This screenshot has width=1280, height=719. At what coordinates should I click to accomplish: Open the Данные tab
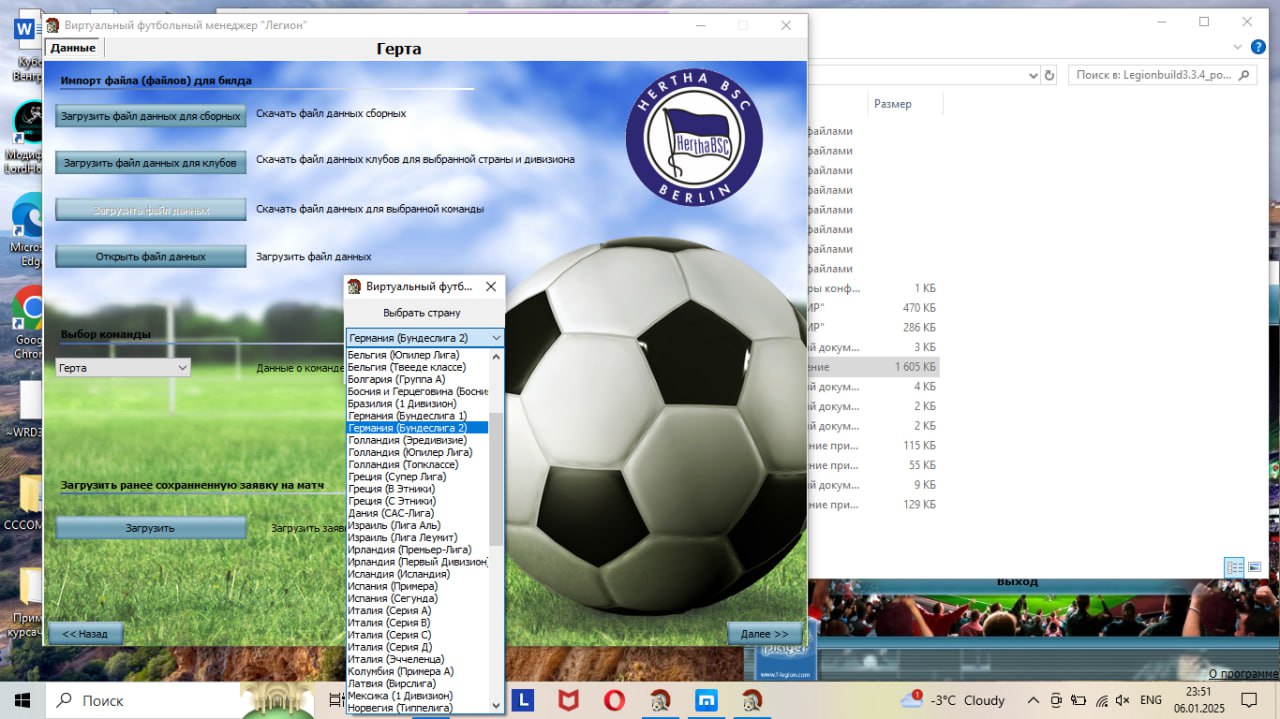[x=73, y=48]
